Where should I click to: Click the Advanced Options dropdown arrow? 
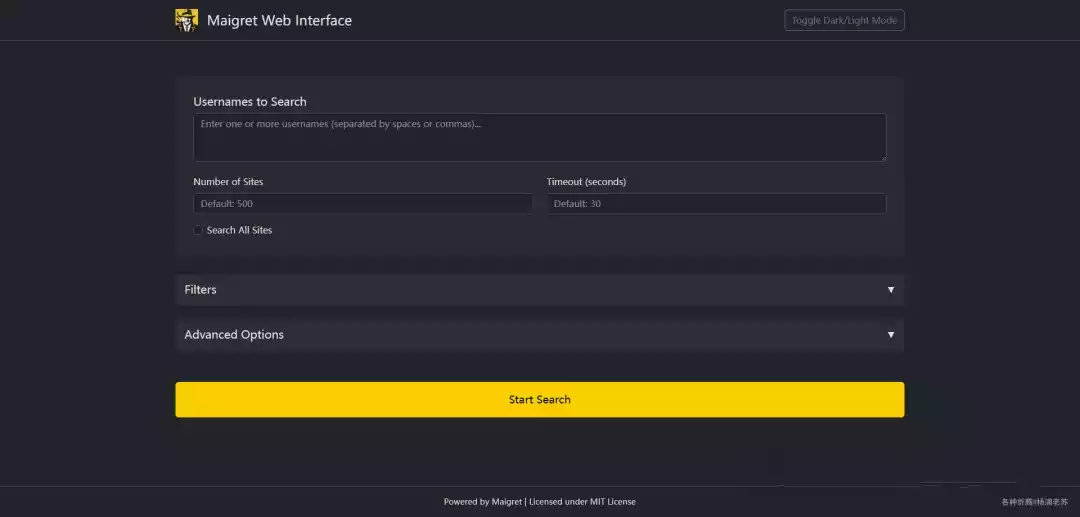891,335
